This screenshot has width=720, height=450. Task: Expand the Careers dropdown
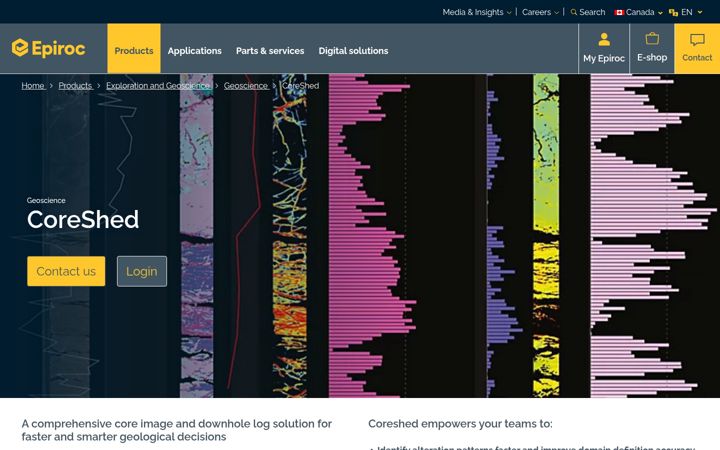point(540,12)
